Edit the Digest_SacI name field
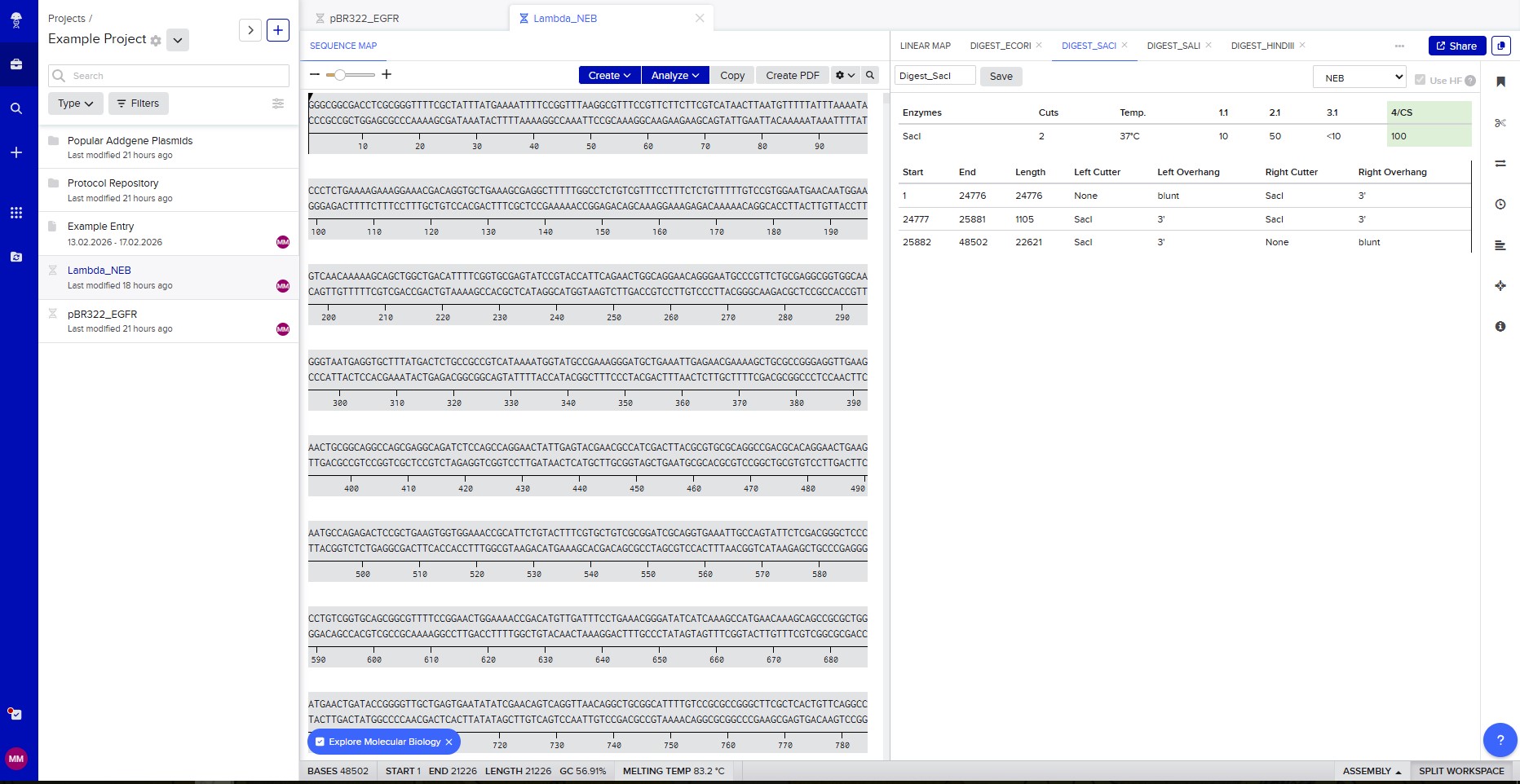 [935, 76]
